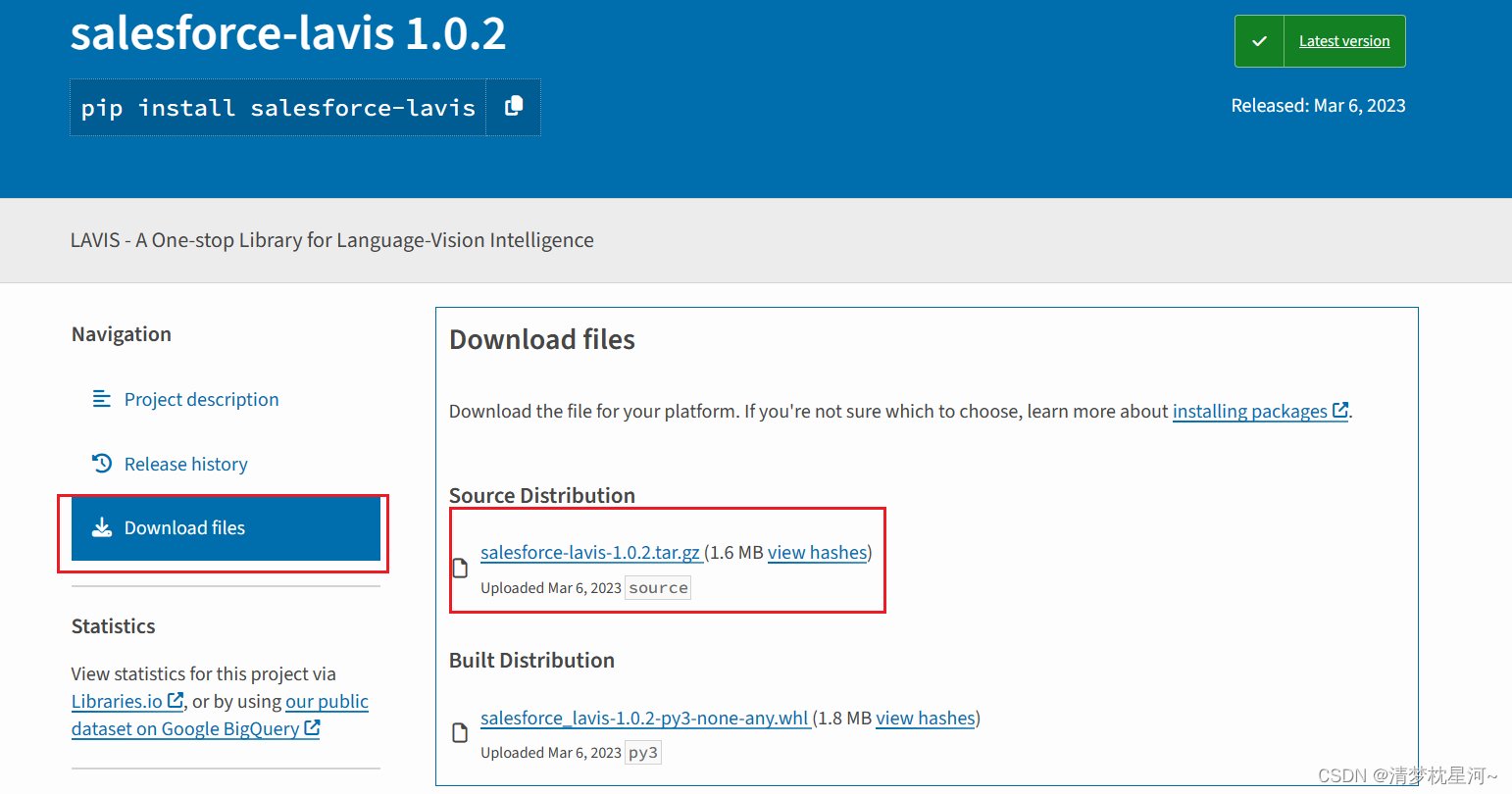Select the Download files navigation tab

coord(226,528)
